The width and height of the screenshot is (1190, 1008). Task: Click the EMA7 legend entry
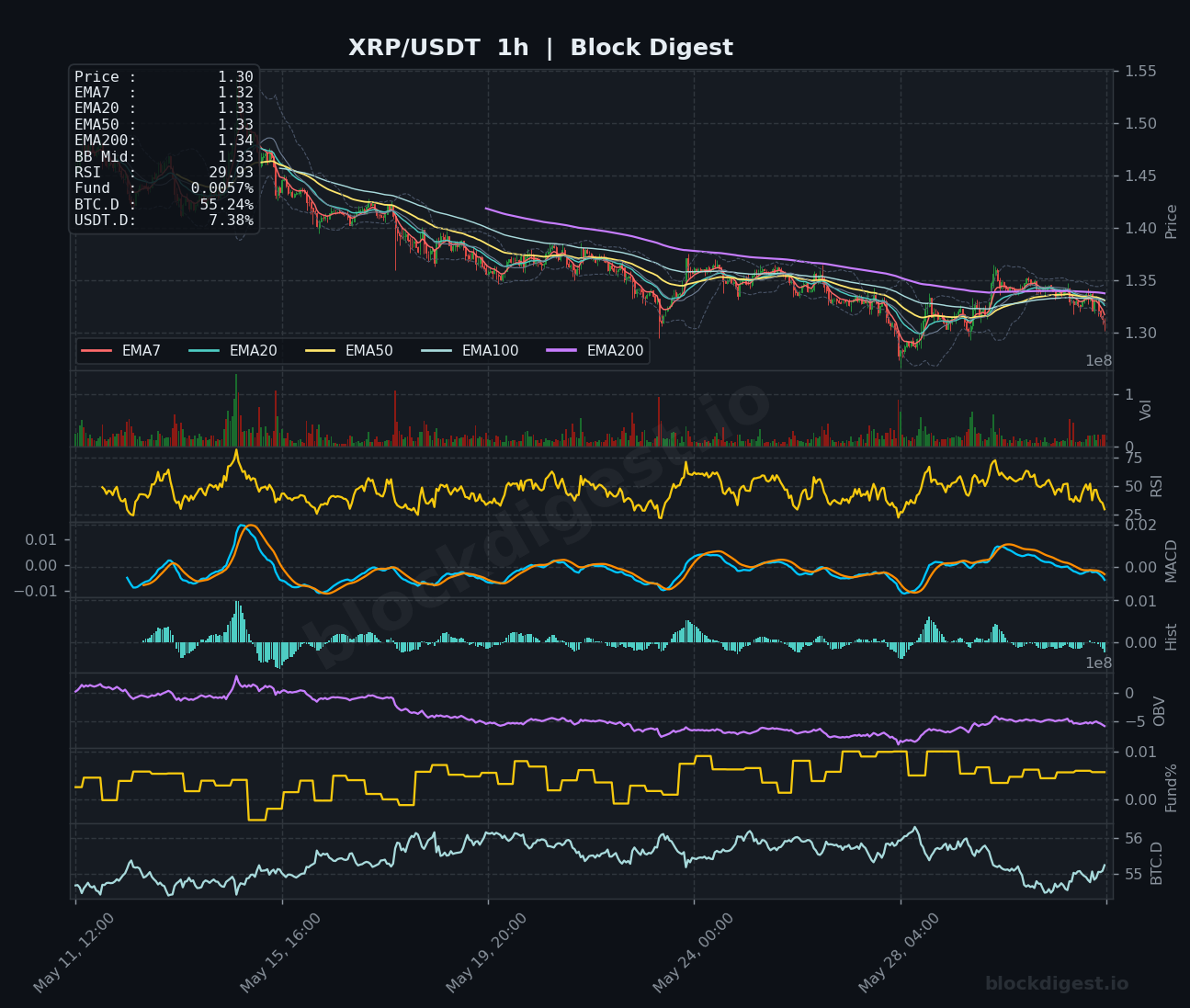[x=121, y=351]
